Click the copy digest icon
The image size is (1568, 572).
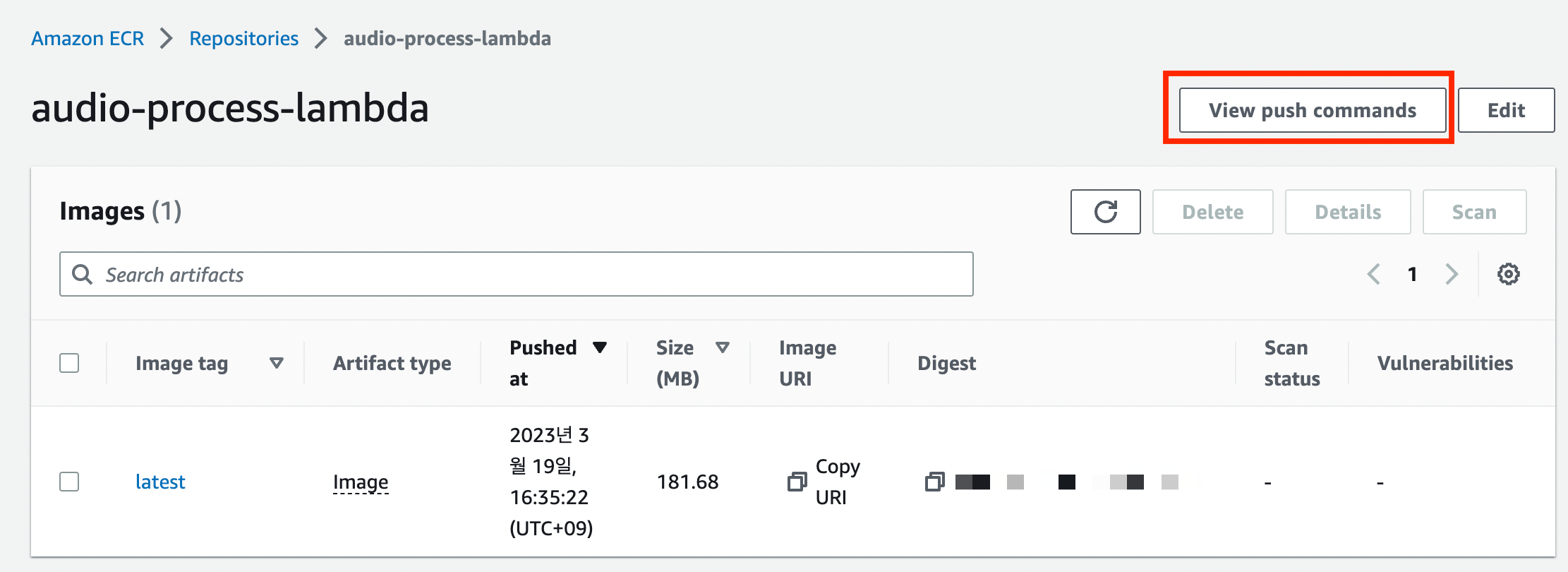[x=934, y=482]
